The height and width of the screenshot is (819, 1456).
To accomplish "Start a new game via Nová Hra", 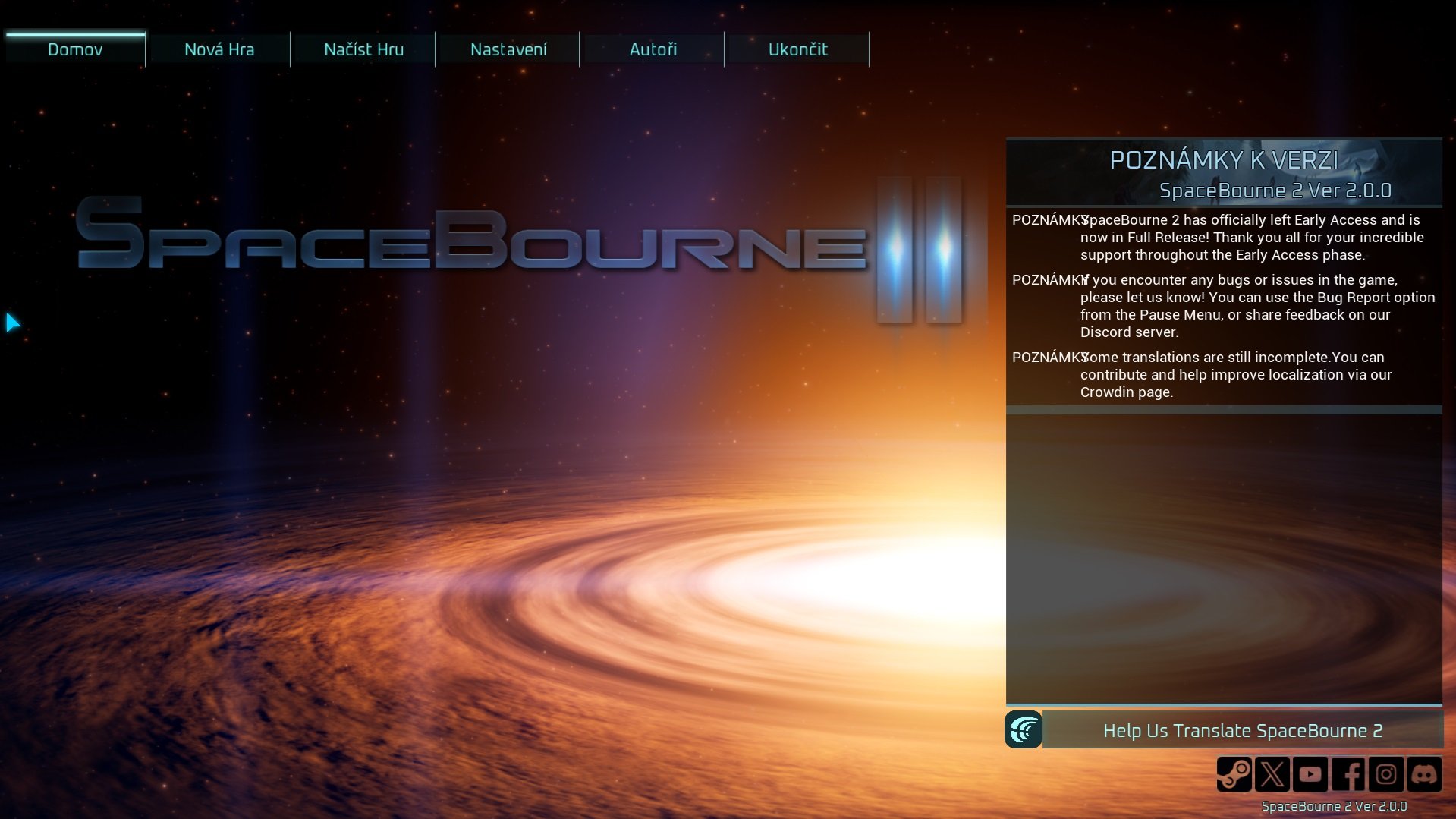I will point(219,49).
